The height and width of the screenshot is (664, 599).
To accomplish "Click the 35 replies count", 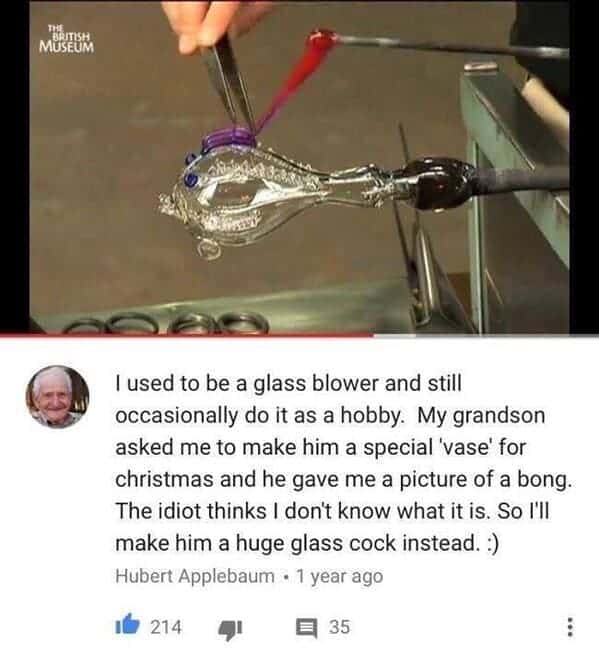I will pos(340,627).
